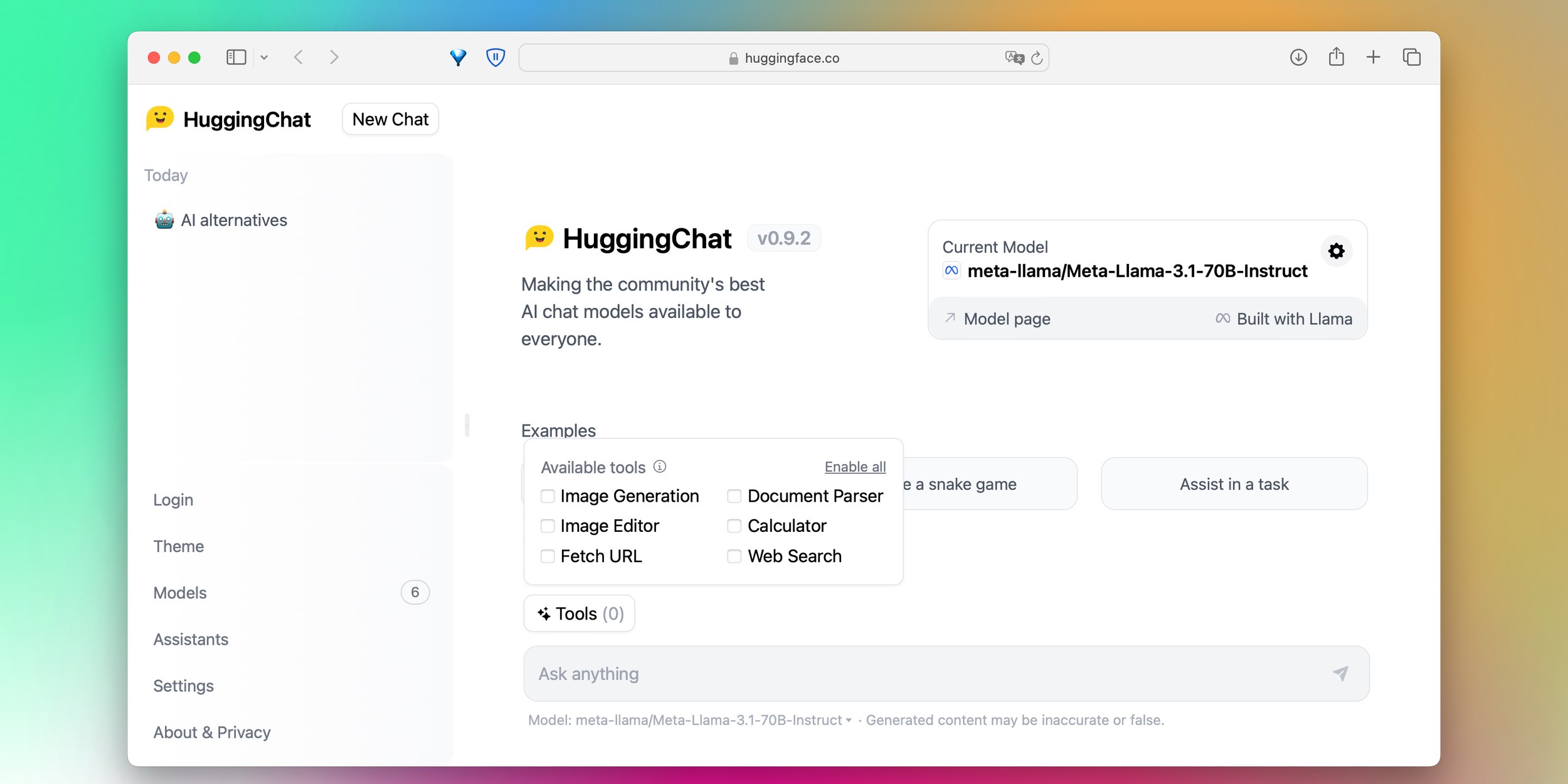Go back with Safari back arrow
Image resolution: width=1568 pixels, height=784 pixels.
pos(299,57)
